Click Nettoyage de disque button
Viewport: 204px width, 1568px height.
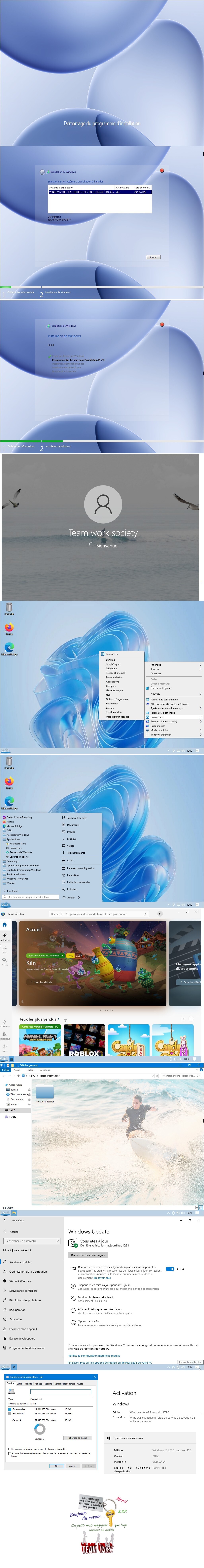(x=77, y=1438)
